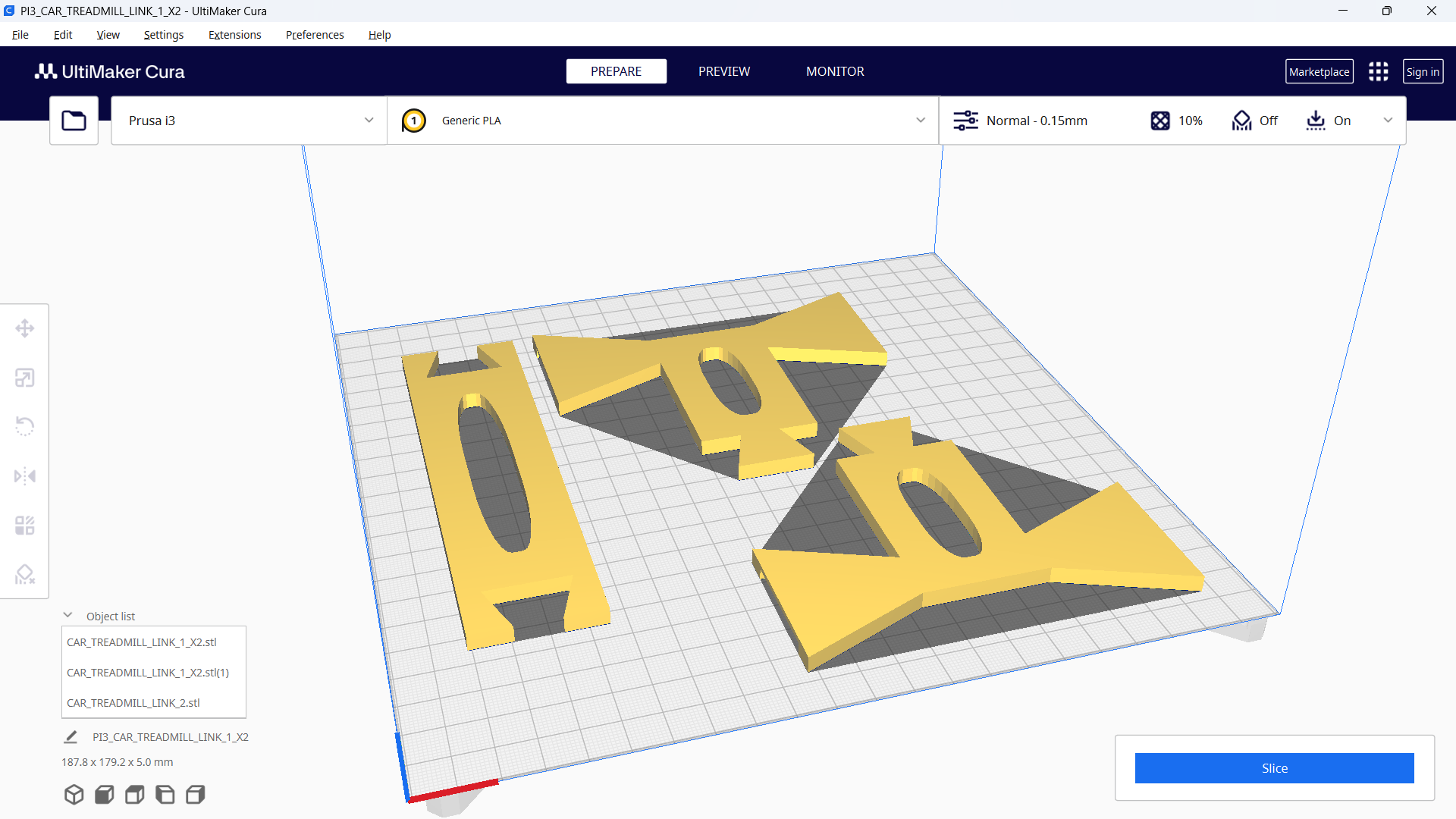Open the Preferences menu
Image resolution: width=1456 pixels, height=819 pixels.
(315, 35)
